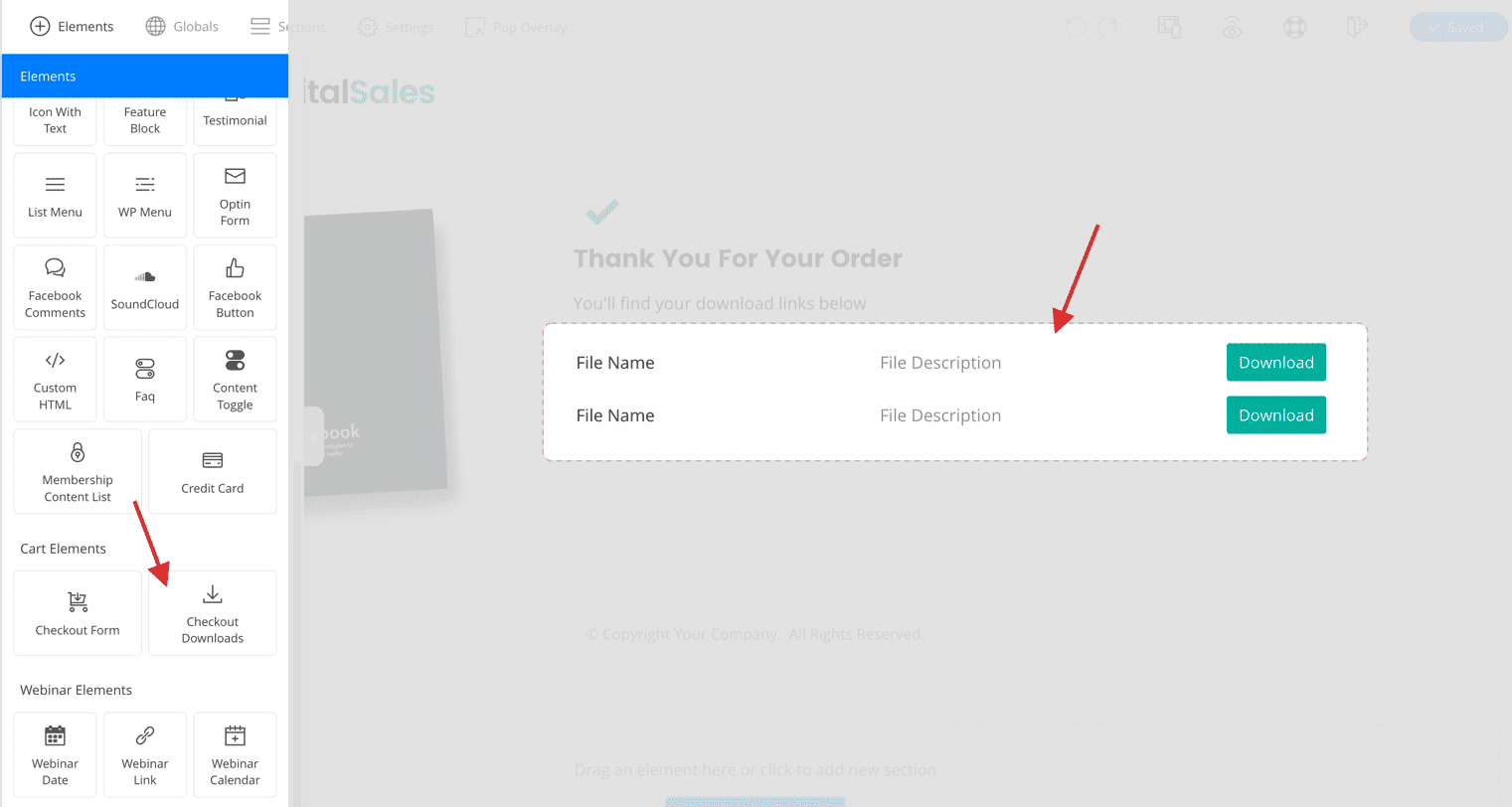Choose the Credit Card element
Image resolution: width=1512 pixels, height=807 pixels.
[x=213, y=472]
